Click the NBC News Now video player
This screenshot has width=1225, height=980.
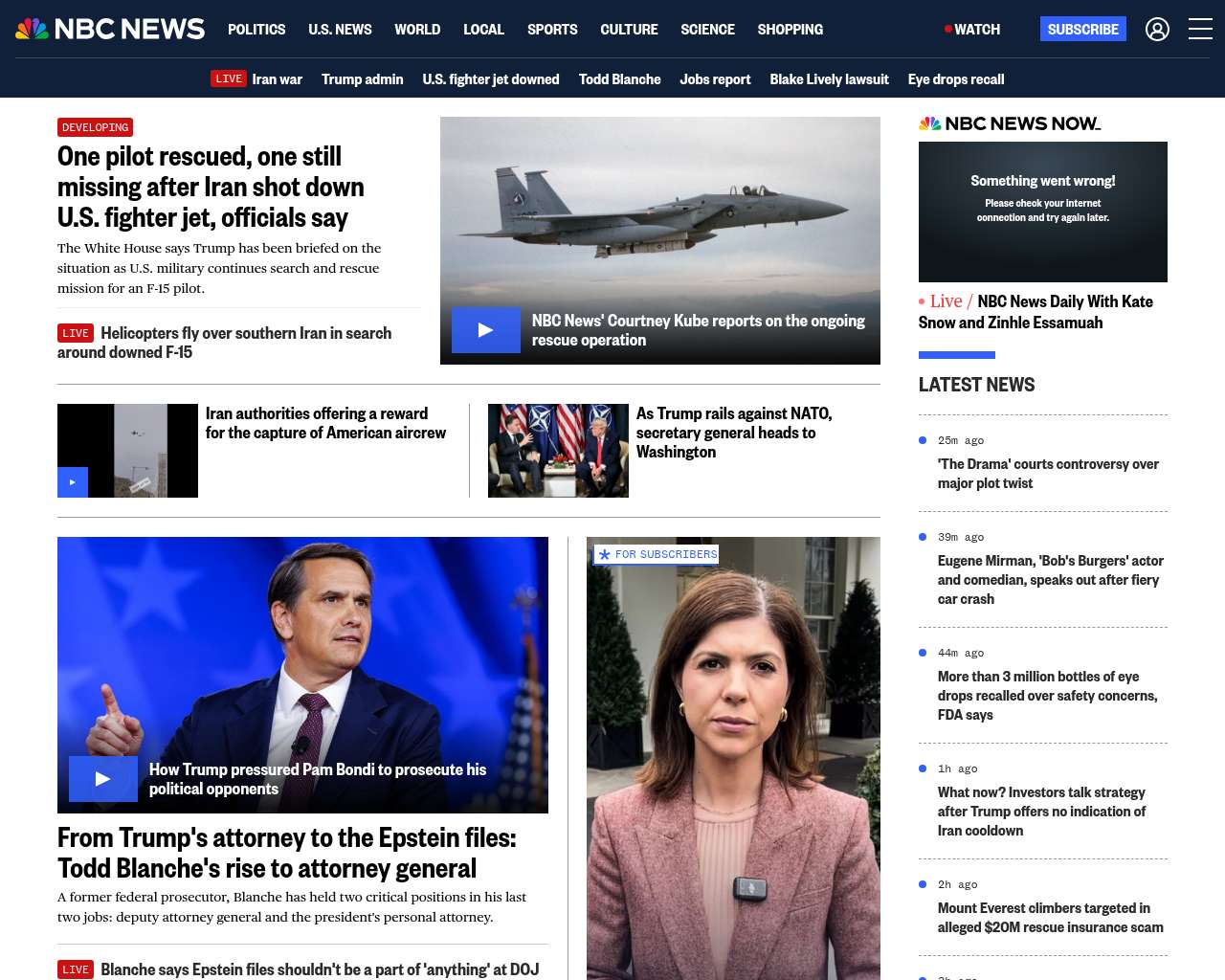1042,212
